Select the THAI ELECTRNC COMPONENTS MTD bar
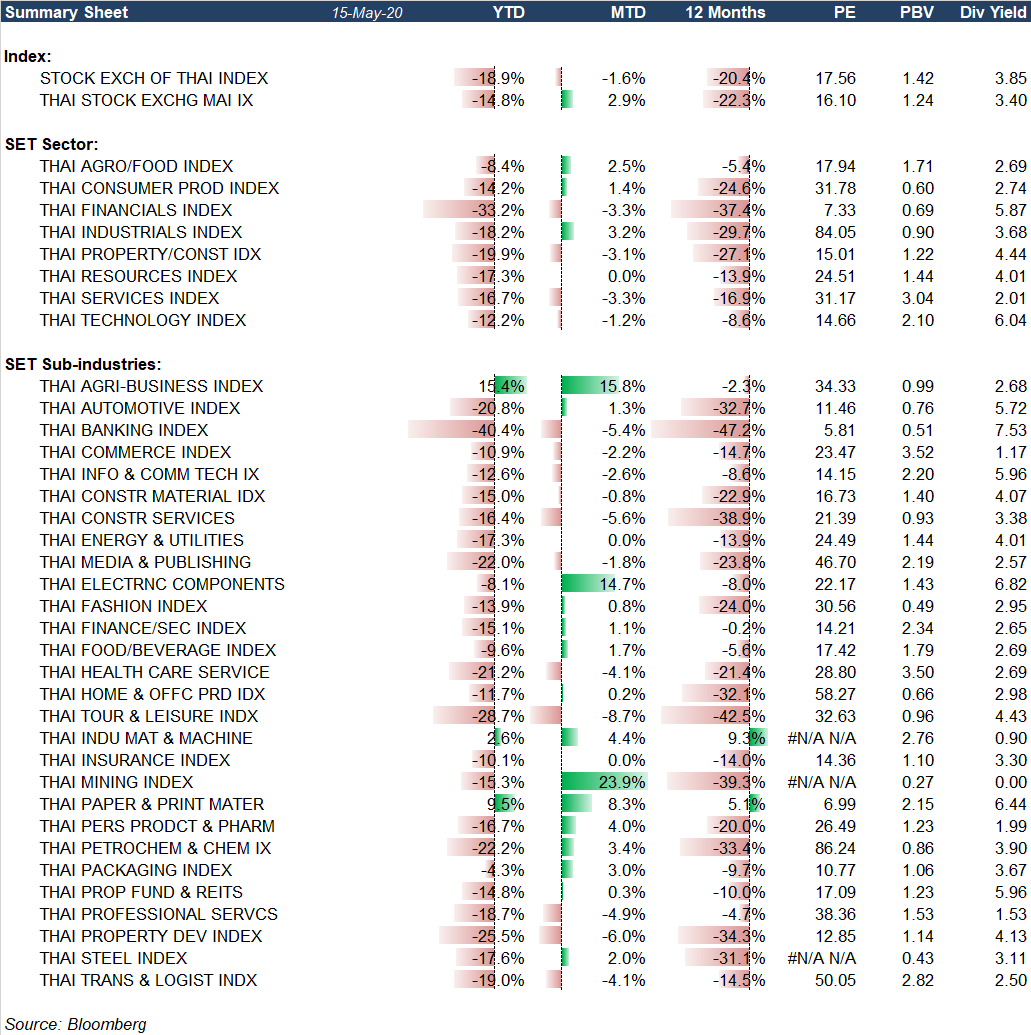 597,584
